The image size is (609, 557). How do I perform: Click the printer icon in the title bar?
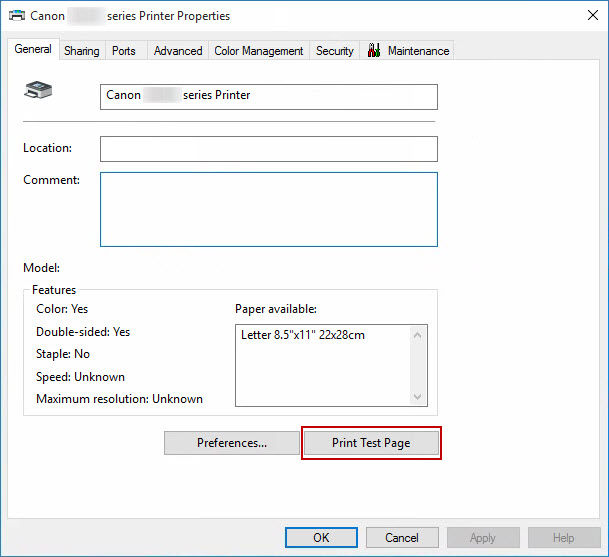[17, 16]
